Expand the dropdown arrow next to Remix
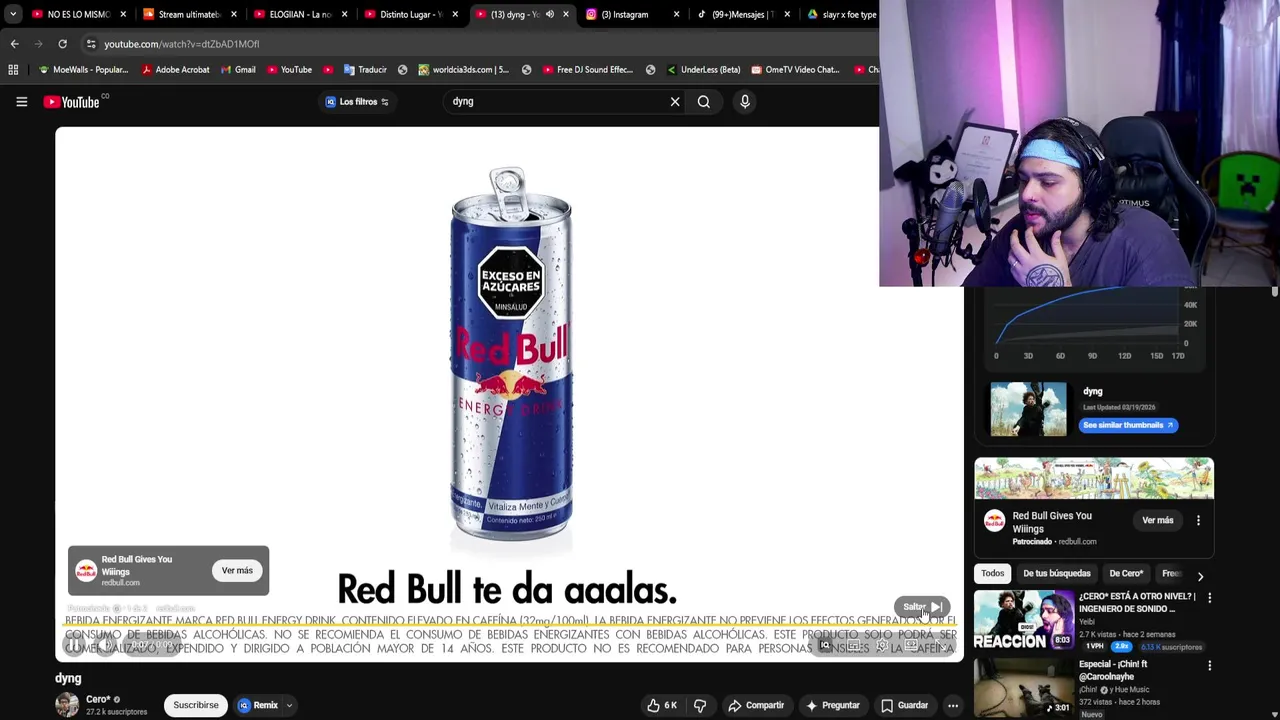The height and width of the screenshot is (720, 1280). point(289,705)
